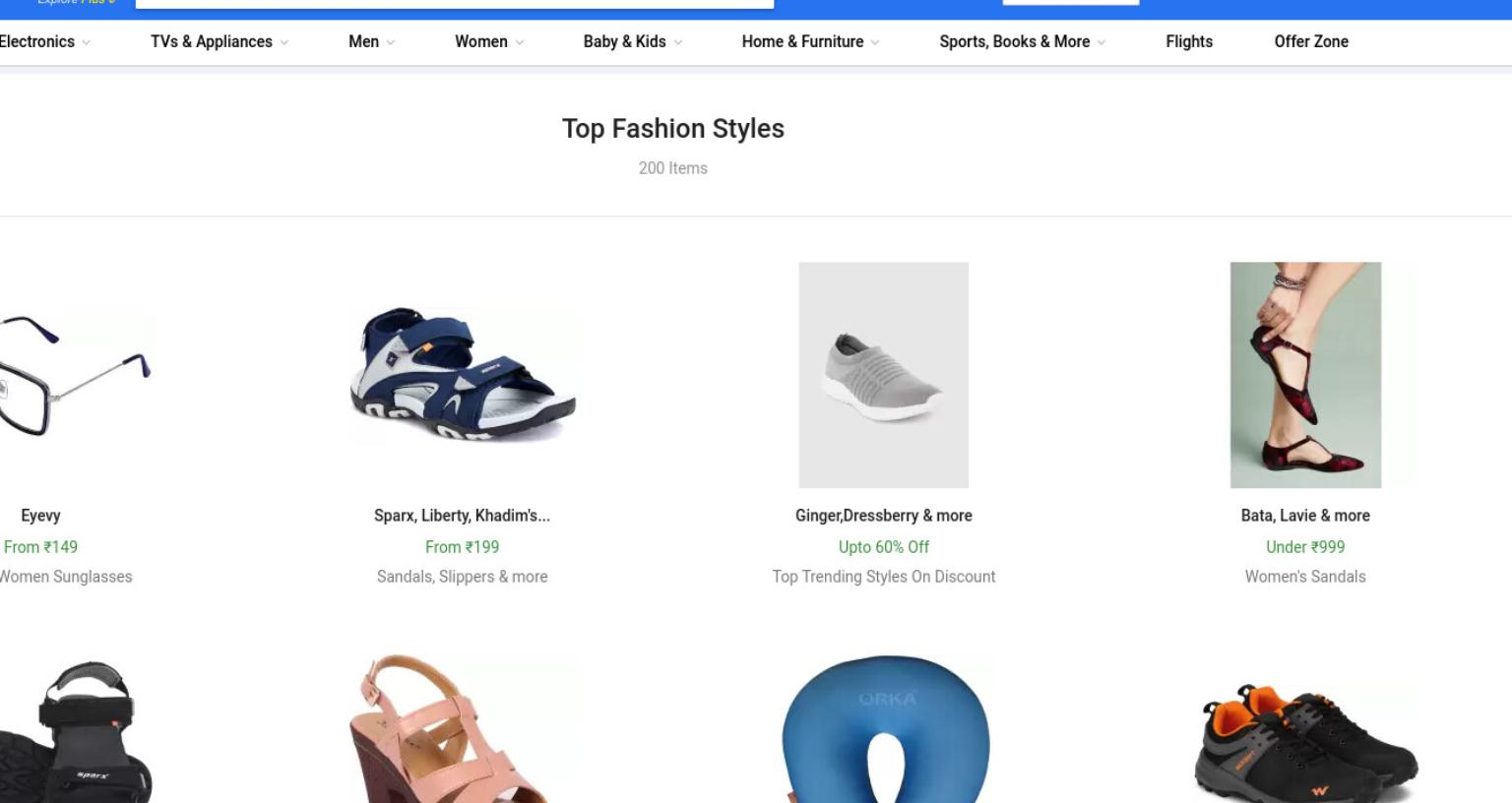This screenshot has height=803, width=1512.
Task: Click Sandals, Slippers & more caption
Action: (x=463, y=577)
